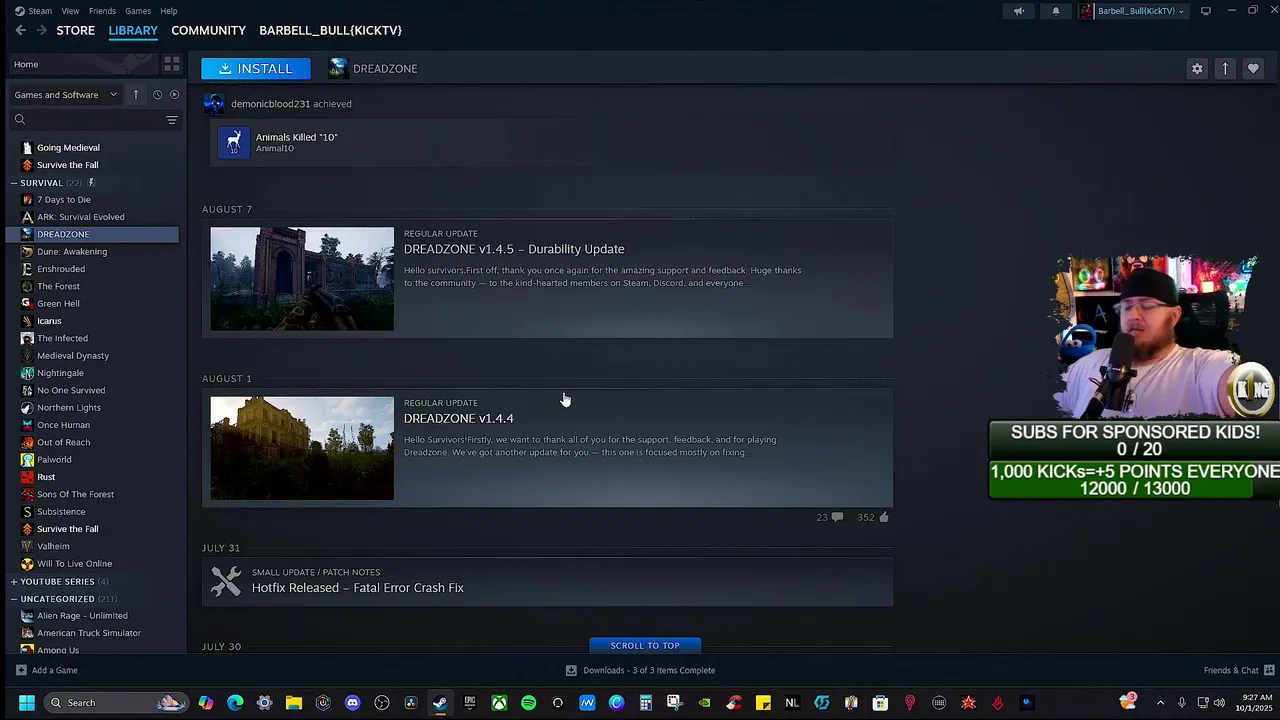
Task: Go forward with navigation arrow
Action: coord(41,31)
